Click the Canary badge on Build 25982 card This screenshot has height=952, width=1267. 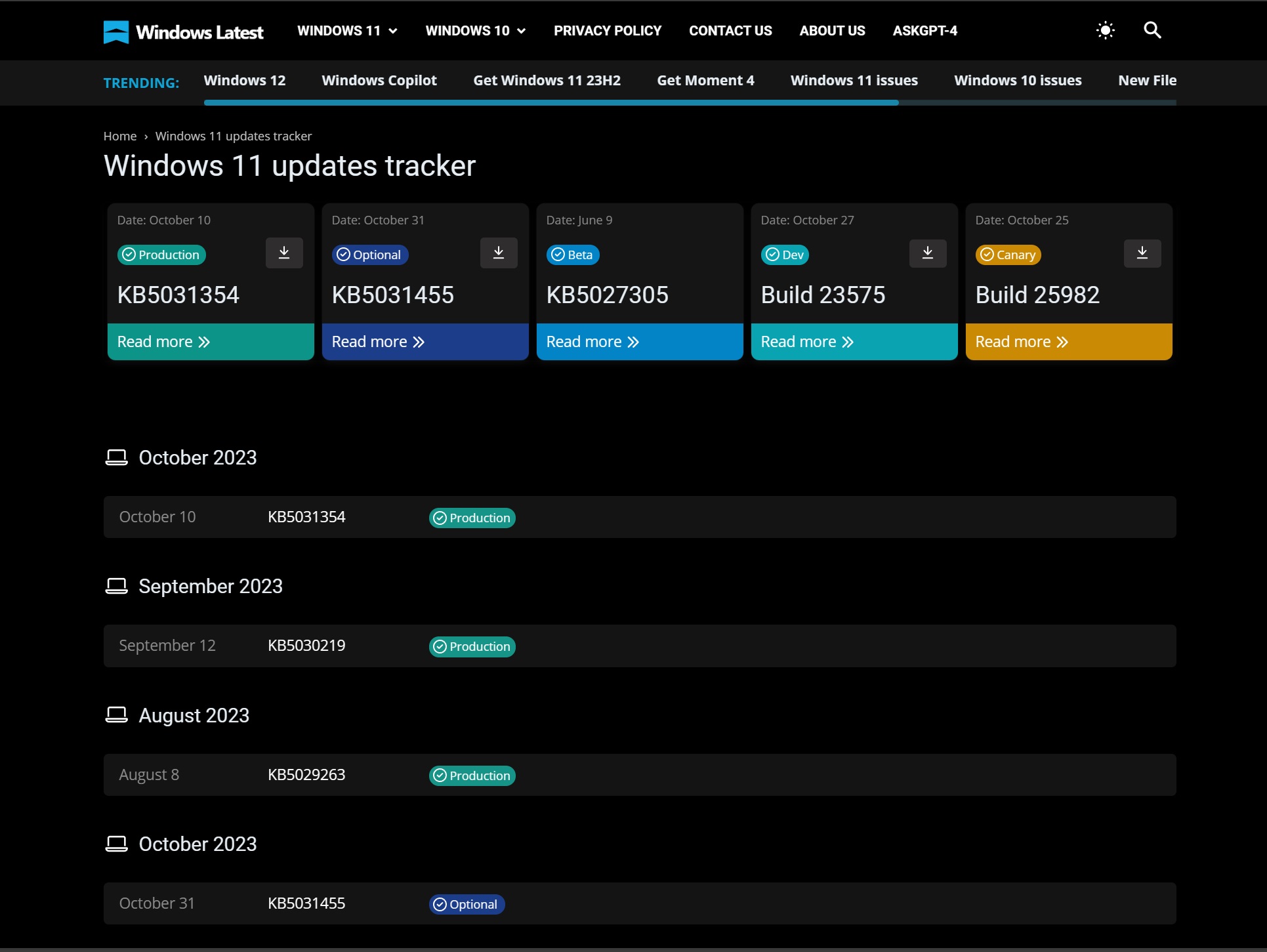coord(1008,255)
